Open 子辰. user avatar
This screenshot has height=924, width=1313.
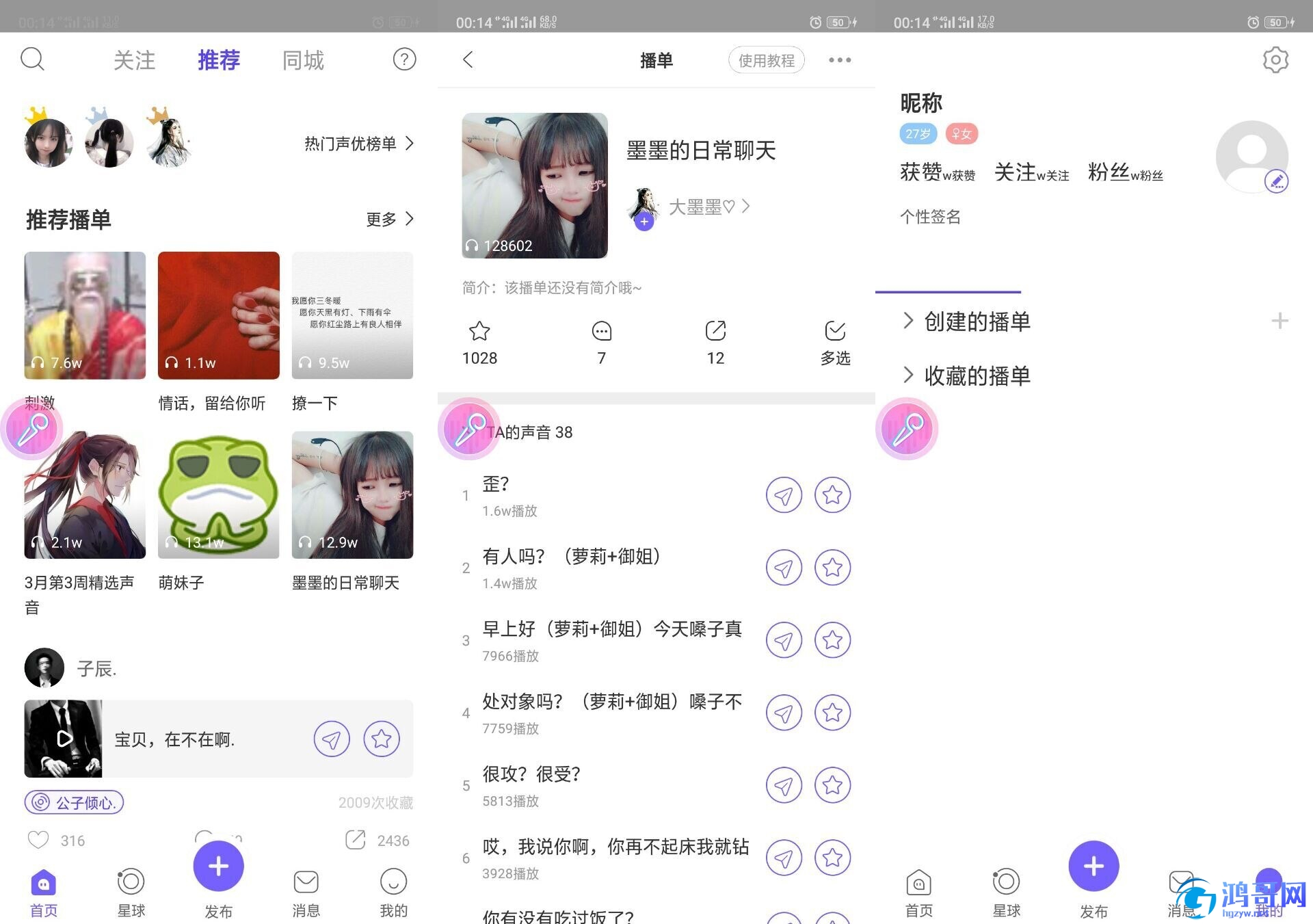coord(44,668)
